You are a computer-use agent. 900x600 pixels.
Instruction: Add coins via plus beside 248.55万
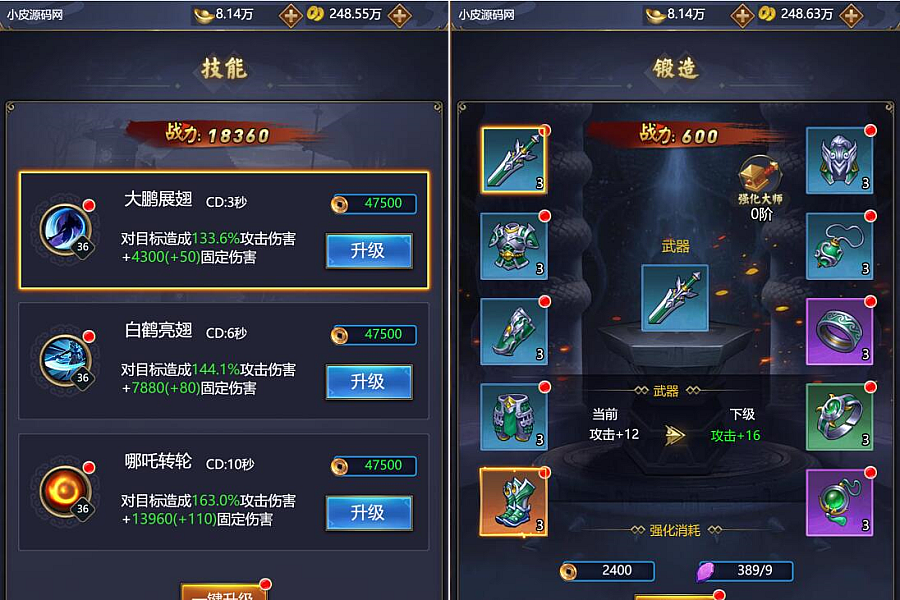click(x=399, y=15)
